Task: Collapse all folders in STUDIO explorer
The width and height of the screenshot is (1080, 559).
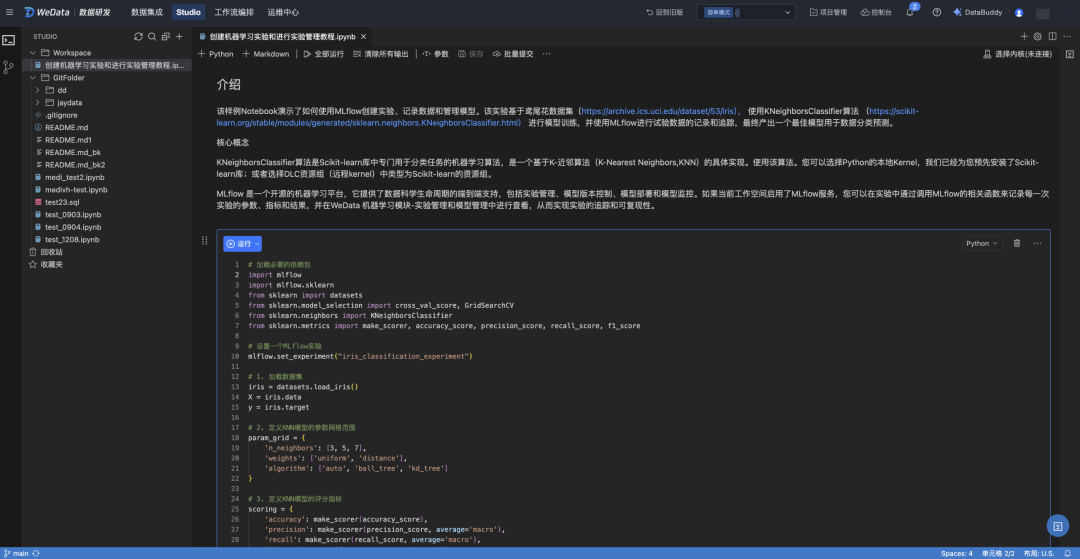Action: coord(165,36)
